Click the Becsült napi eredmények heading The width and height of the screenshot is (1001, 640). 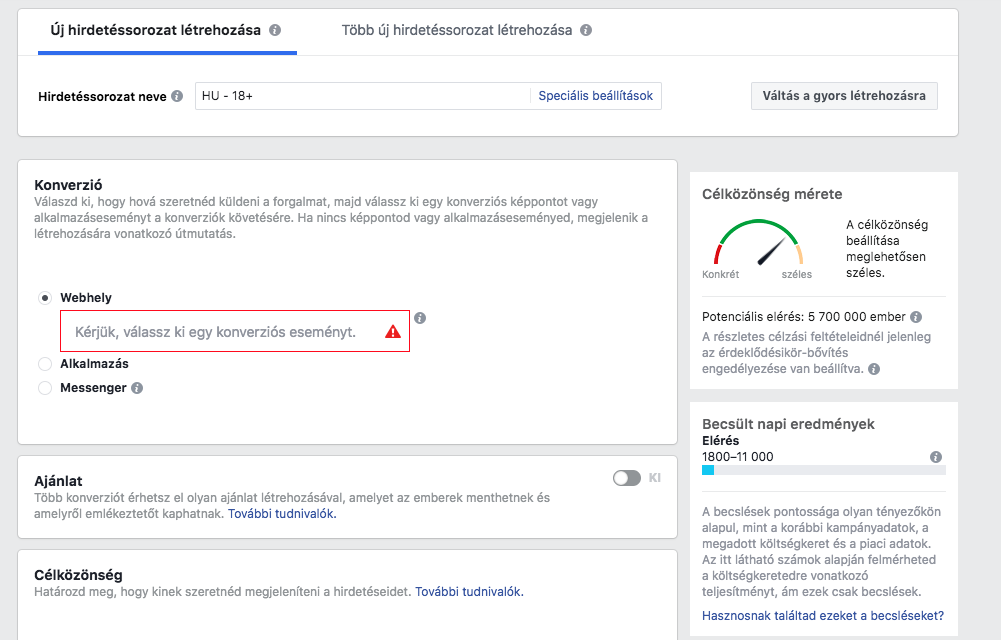click(x=788, y=424)
